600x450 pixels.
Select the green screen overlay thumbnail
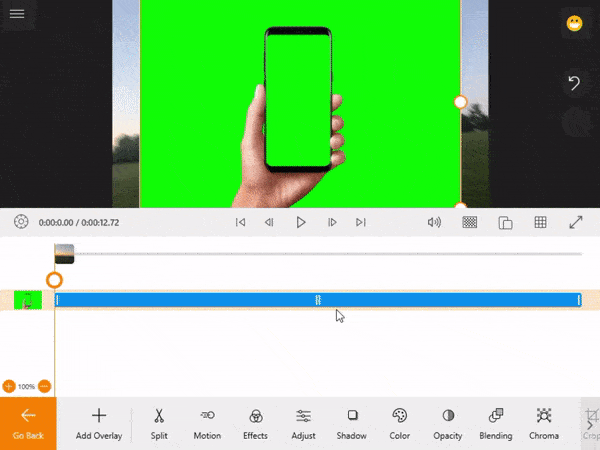pyautogui.click(x=28, y=300)
